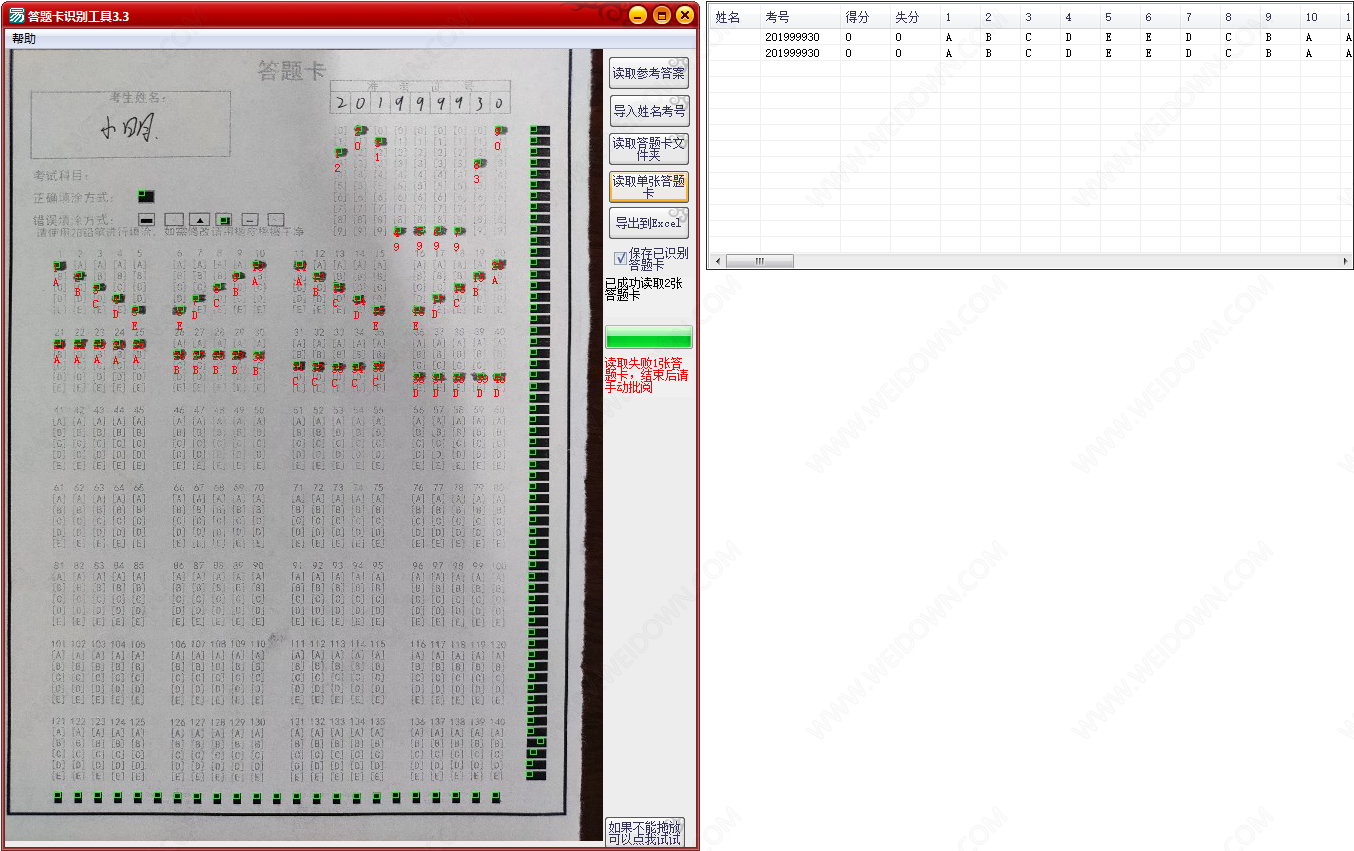Click the answer sheet app icon in title bar
This screenshot has width=1354, height=851.
click(17, 15)
